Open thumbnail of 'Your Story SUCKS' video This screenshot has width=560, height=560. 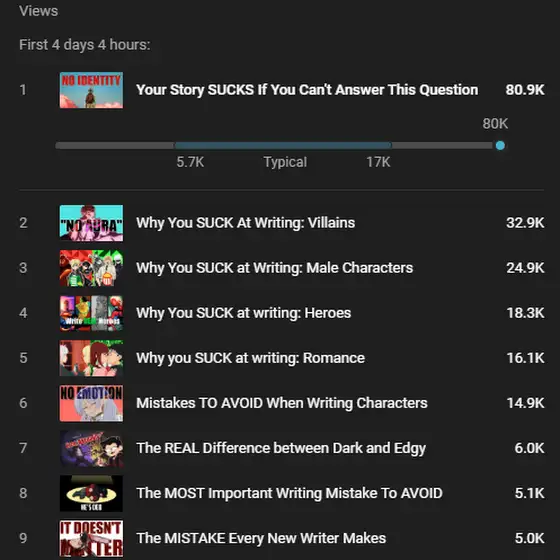pos(91,90)
